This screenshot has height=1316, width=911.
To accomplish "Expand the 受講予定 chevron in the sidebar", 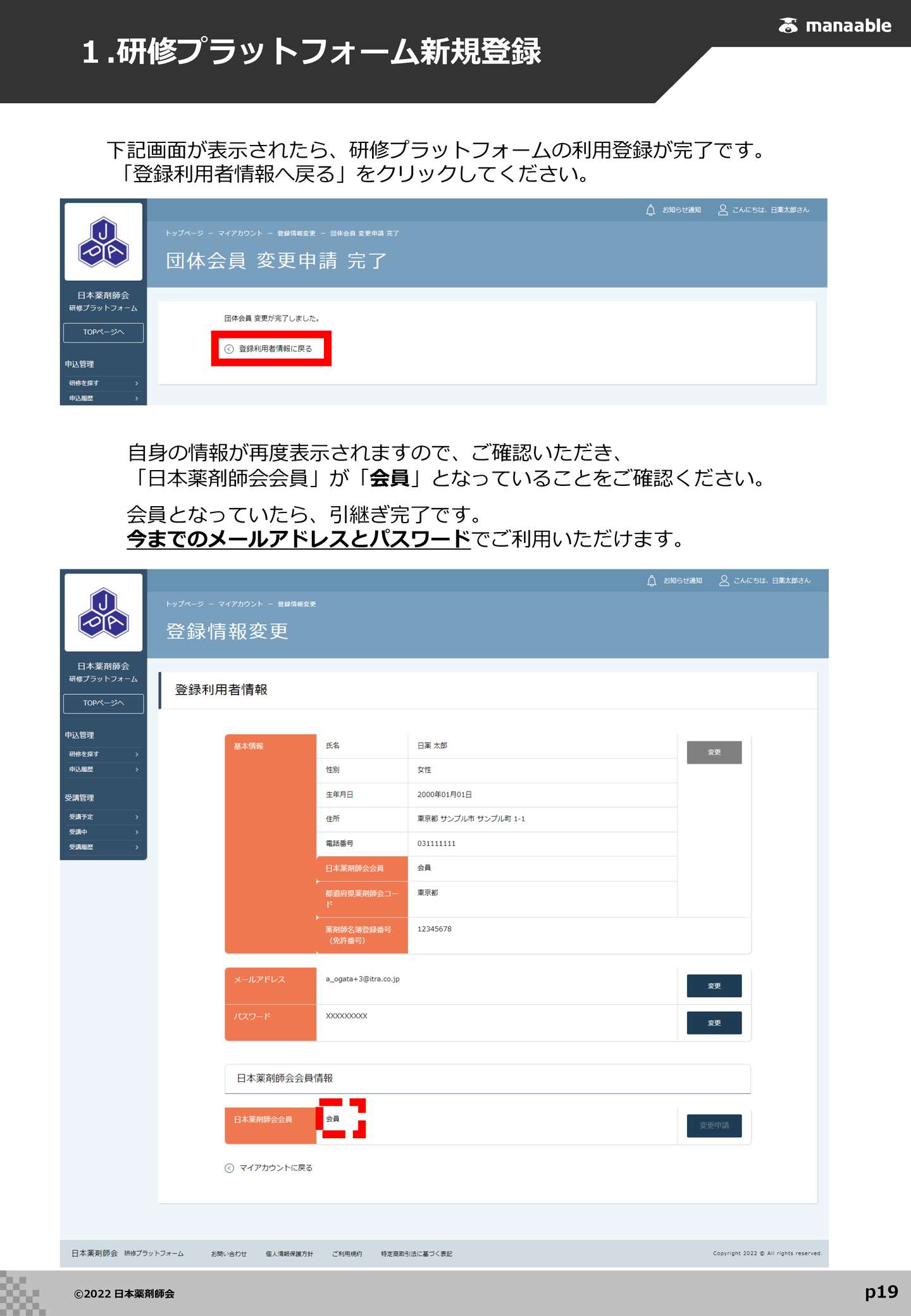I will click(x=137, y=817).
